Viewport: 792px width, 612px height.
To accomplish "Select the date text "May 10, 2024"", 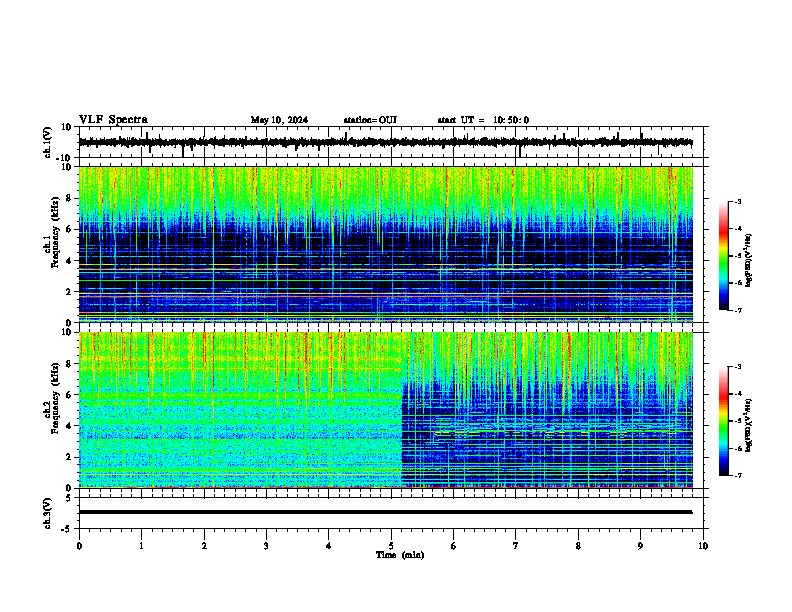I will click(x=279, y=120).
